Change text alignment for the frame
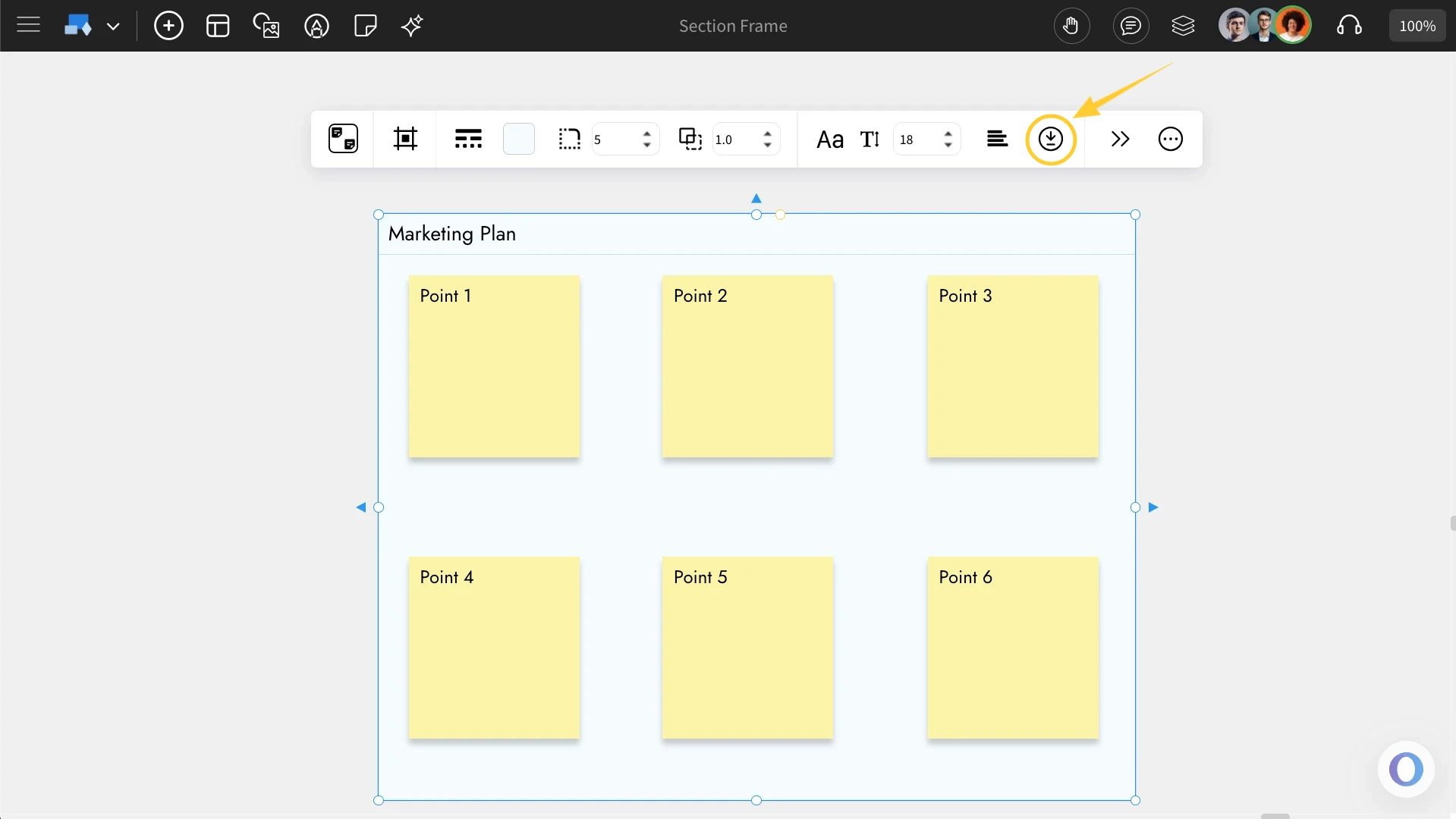The height and width of the screenshot is (819, 1456). [997, 139]
